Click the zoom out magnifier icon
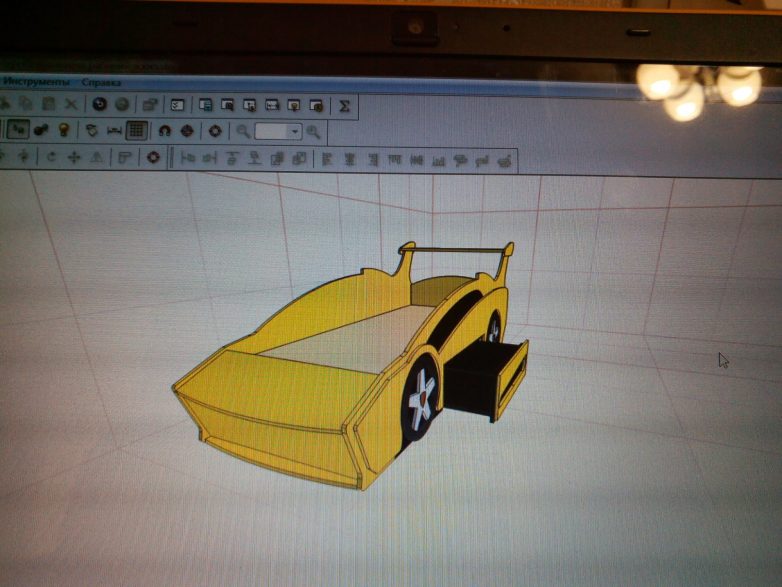This screenshot has width=782, height=587. (x=243, y=131)
